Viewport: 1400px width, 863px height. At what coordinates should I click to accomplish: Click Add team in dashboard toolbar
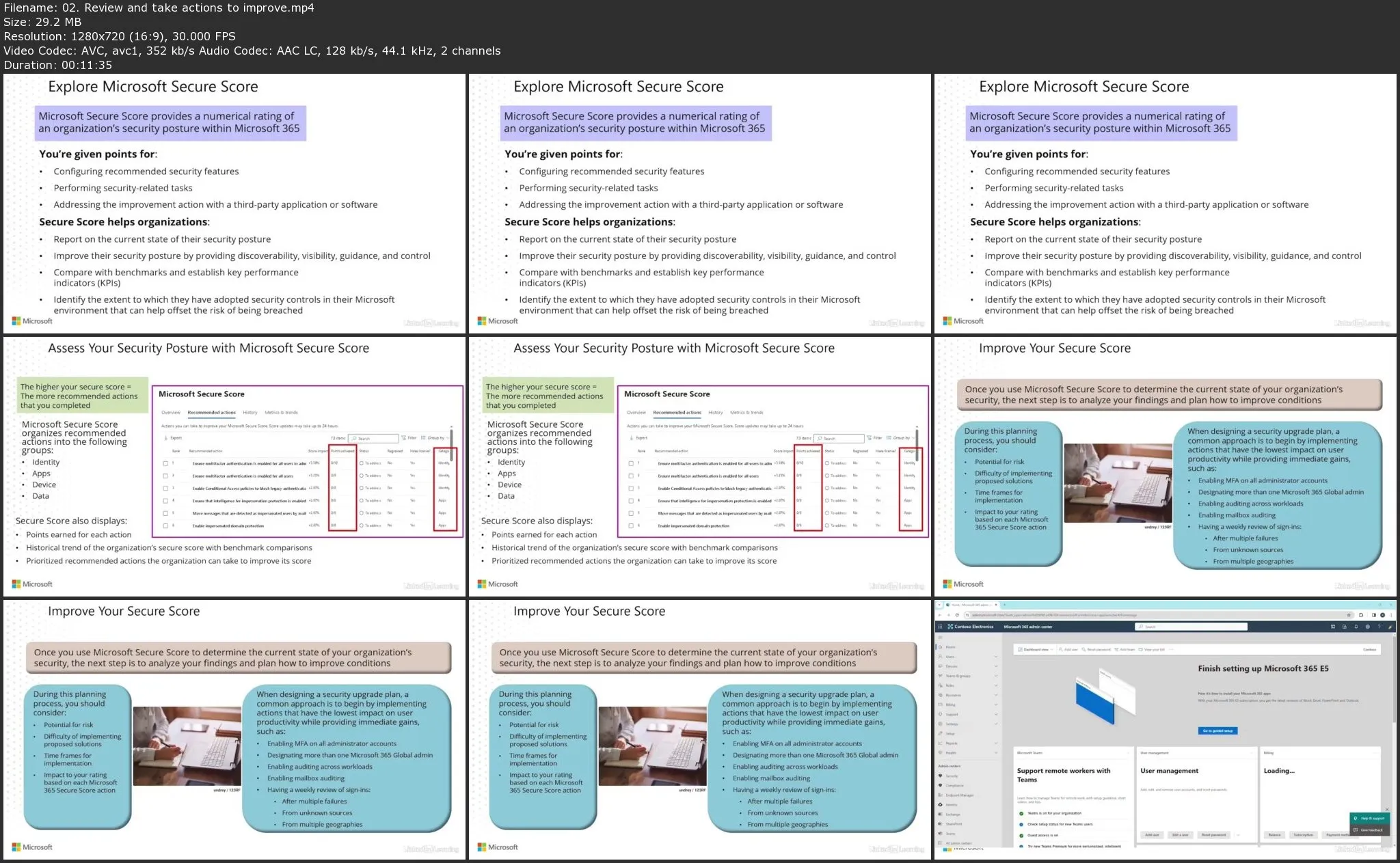pos(1125,649)
